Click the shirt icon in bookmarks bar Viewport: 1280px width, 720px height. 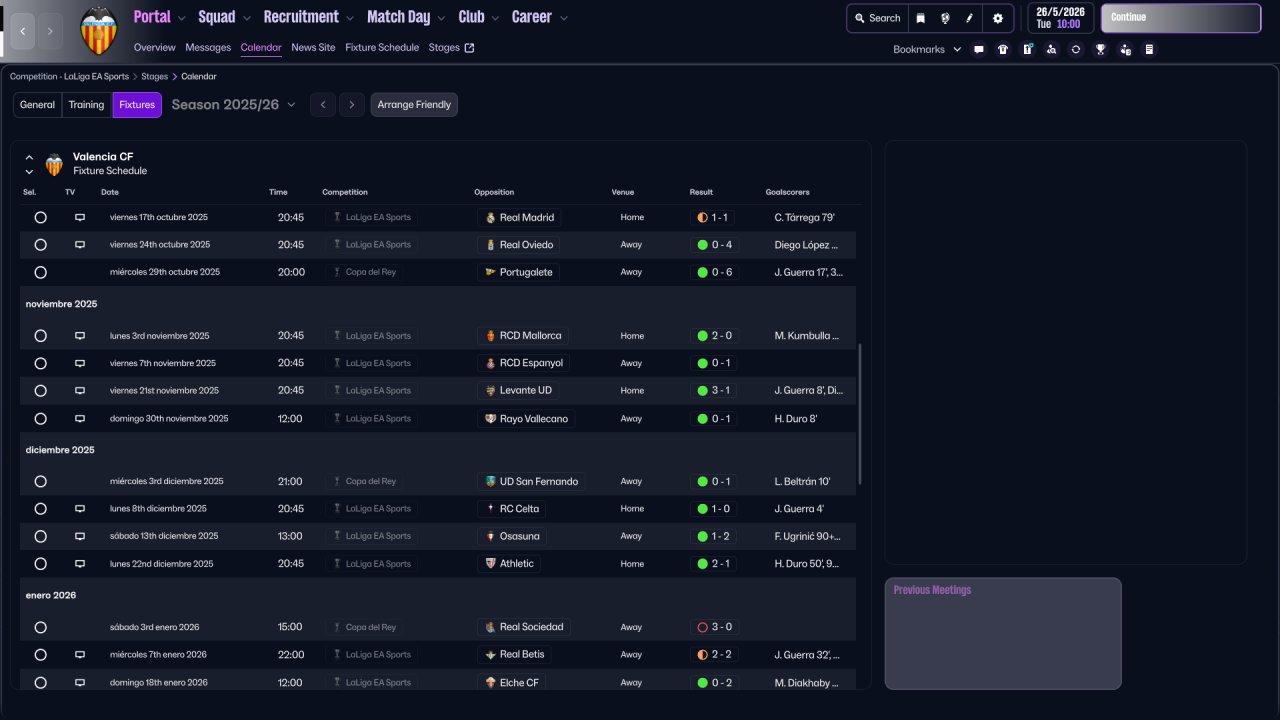[x=1003, y=49]
